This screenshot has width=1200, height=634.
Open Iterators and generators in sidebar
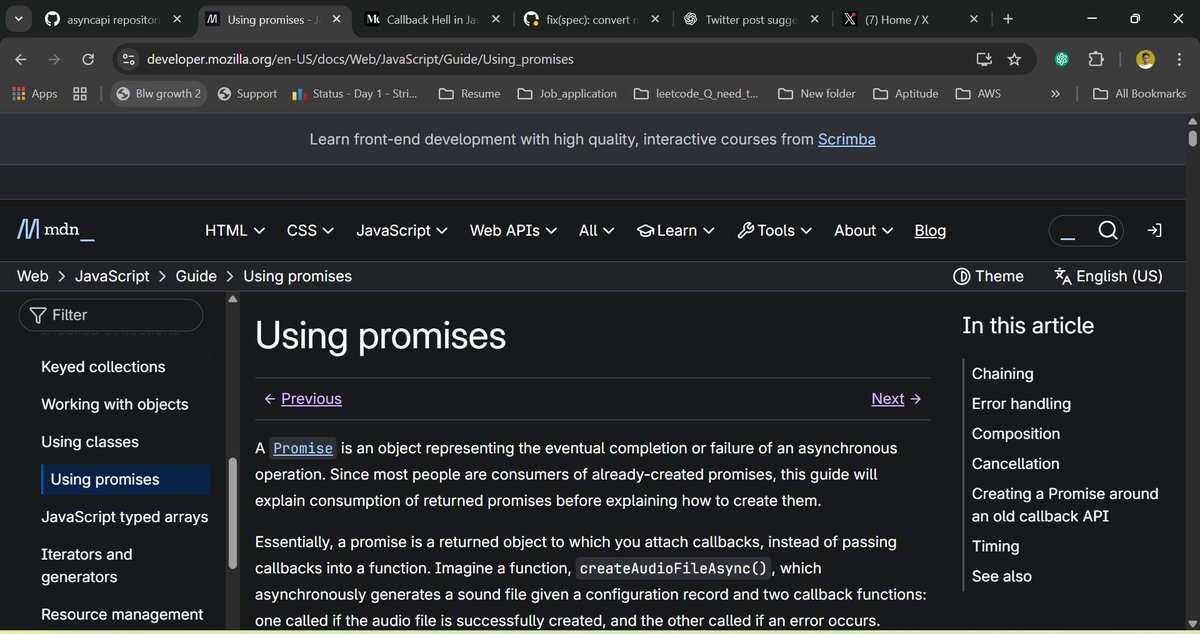point(87,566)
